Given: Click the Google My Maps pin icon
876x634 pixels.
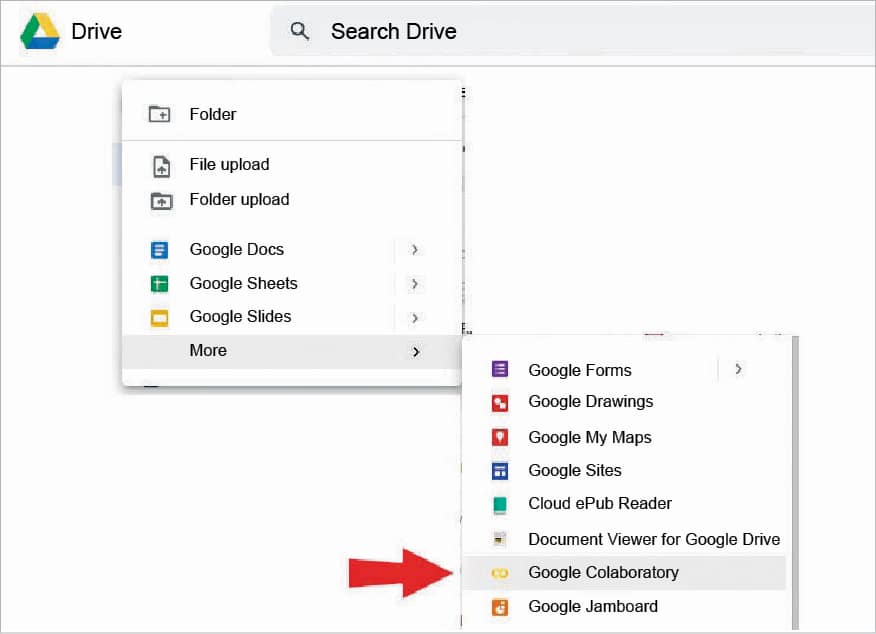Looking at the screenshot, I should pyautogui.click(x=500, y=437).
